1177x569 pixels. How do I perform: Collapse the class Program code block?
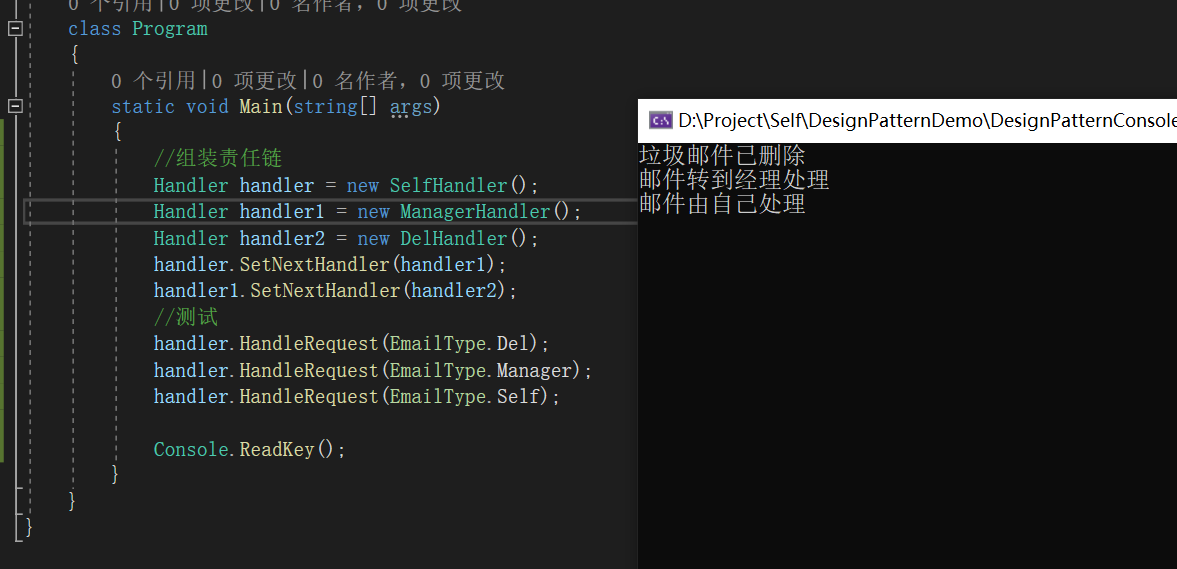click(15, 29)
